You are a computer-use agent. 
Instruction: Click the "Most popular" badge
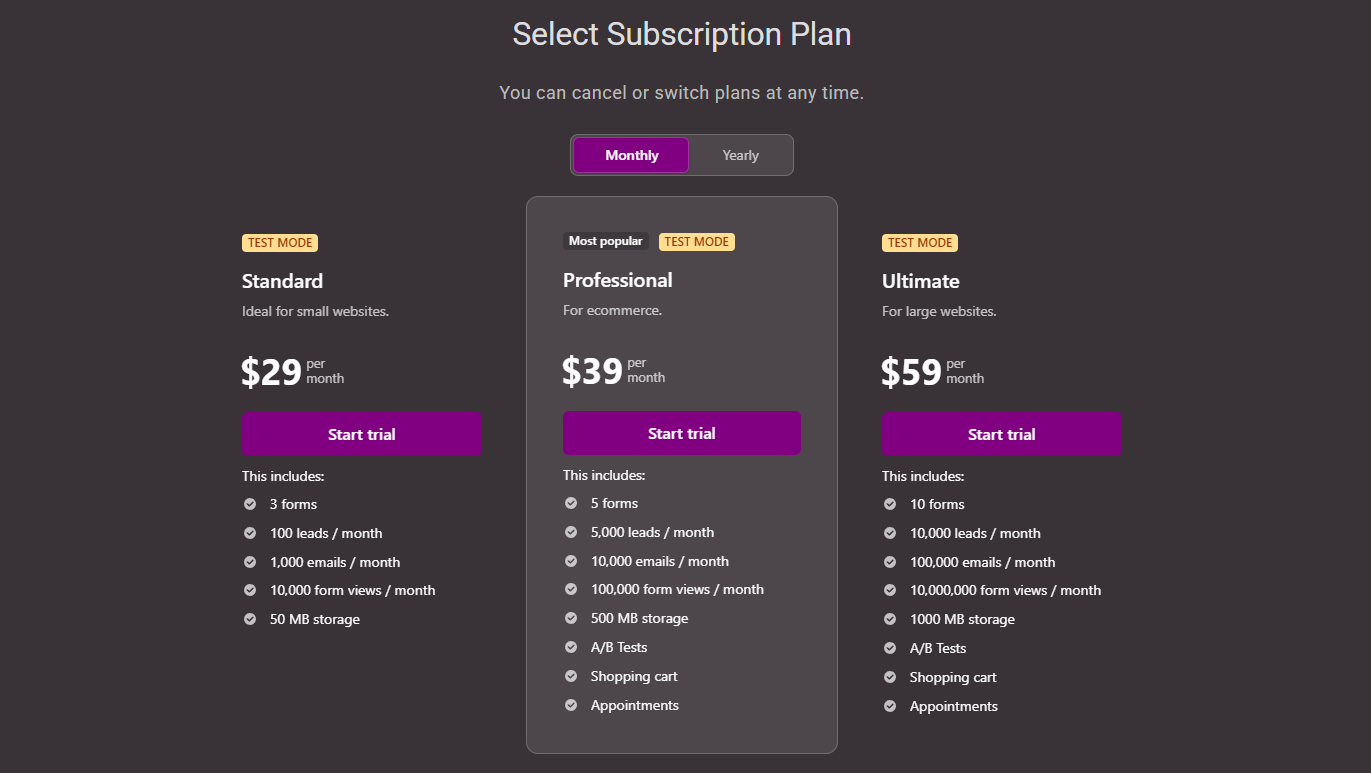coord(605,241)
